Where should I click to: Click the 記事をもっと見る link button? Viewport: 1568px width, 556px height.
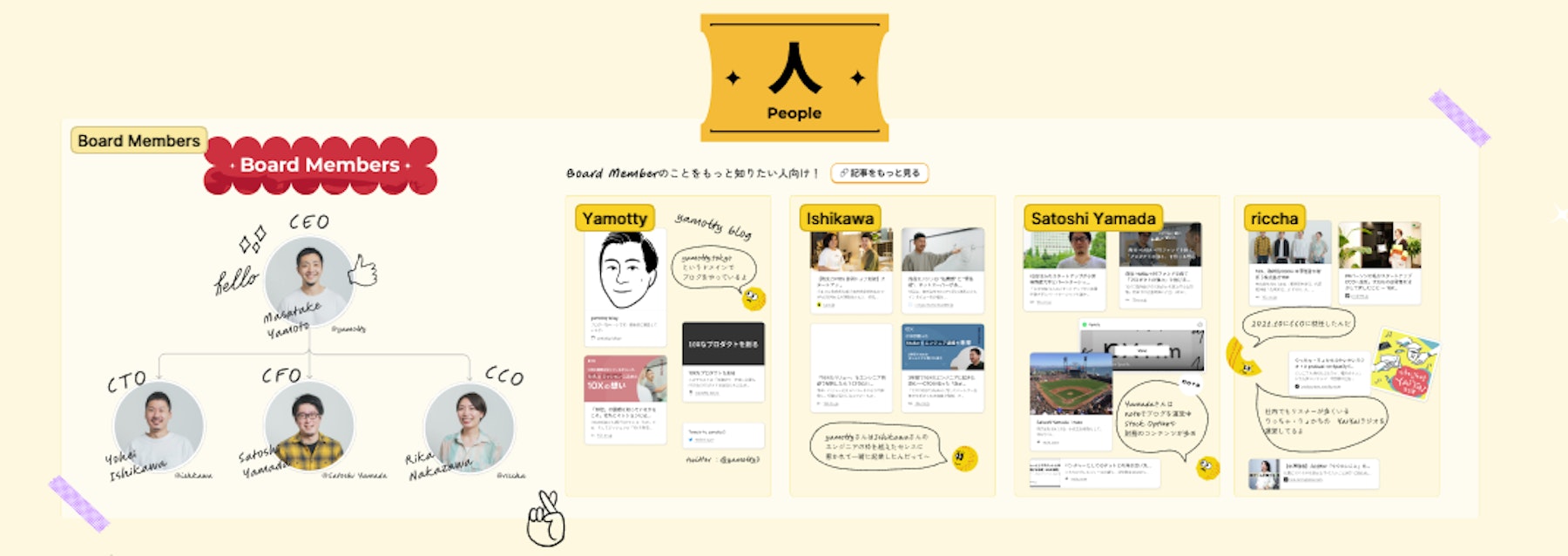click(879, 173)
